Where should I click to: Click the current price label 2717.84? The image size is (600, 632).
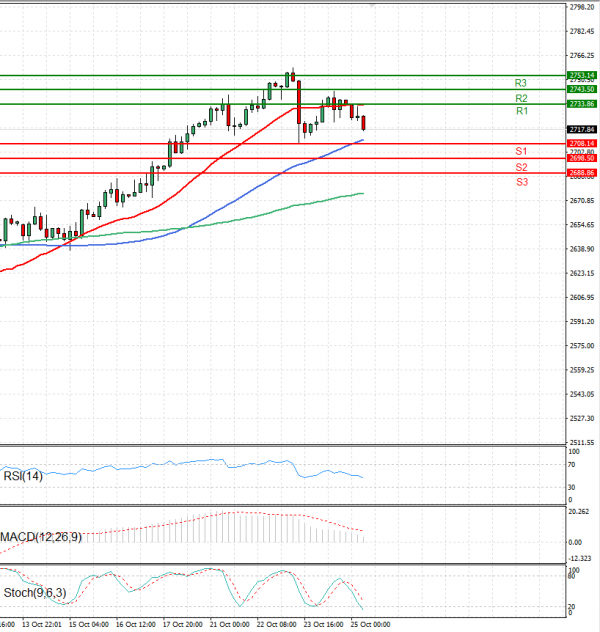582,129
